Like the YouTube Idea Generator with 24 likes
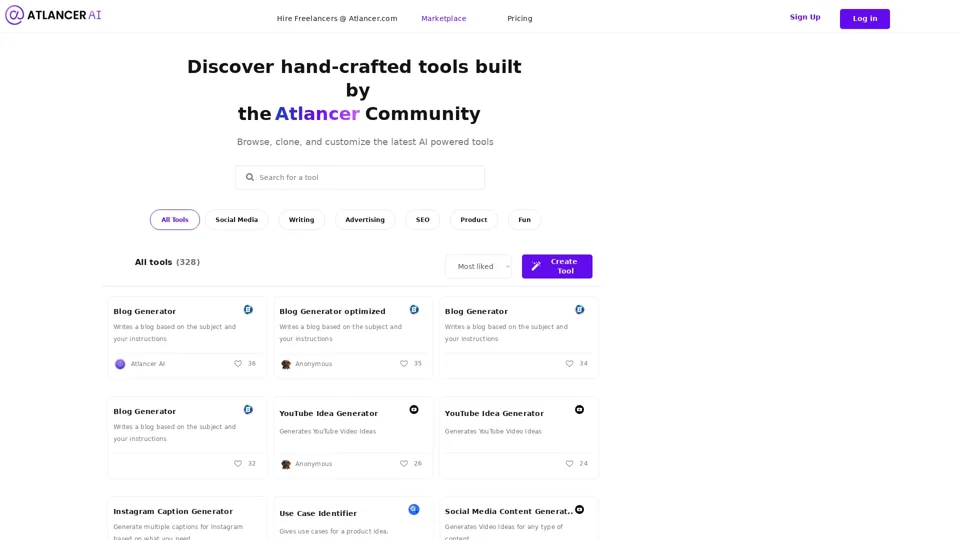The height and width of the screenshot is (540, 960). coord(569,463)
